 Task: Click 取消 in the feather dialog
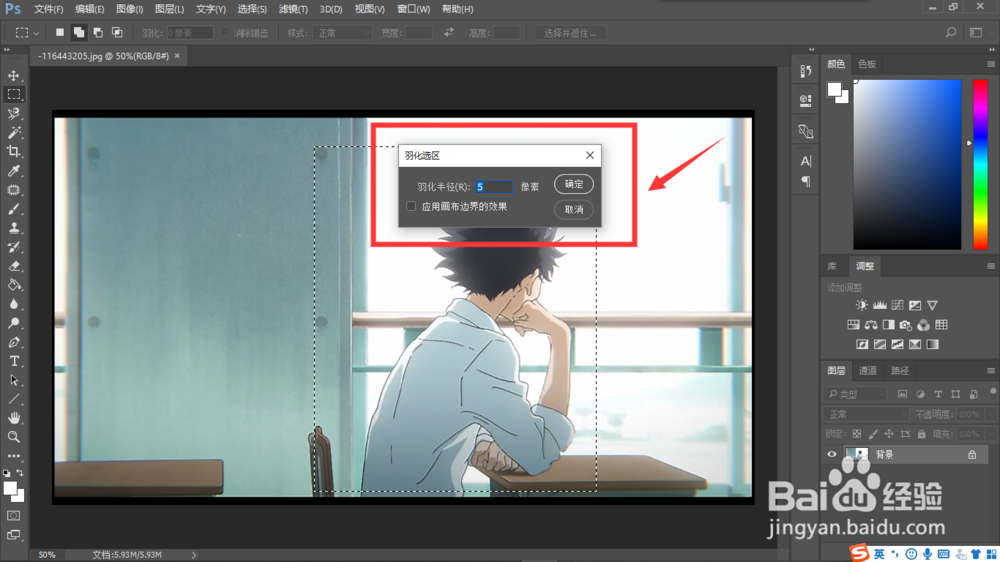[x=573, y=209]
